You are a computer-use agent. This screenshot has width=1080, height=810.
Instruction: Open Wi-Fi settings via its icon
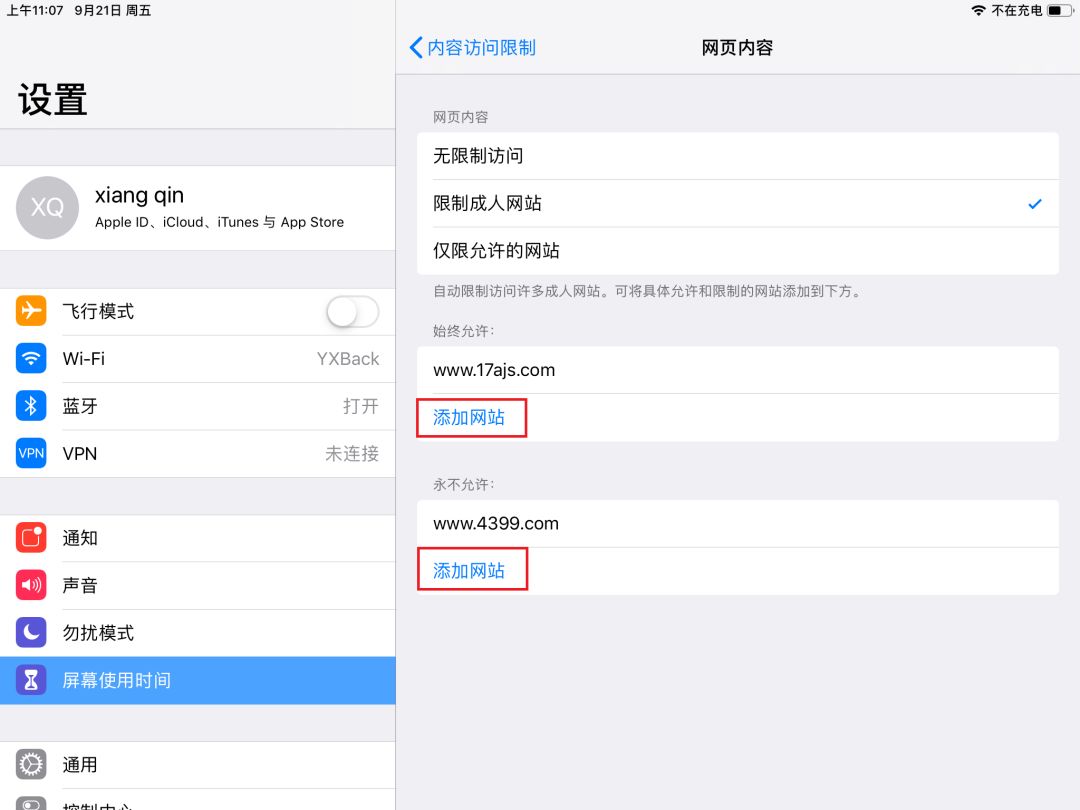31,358
